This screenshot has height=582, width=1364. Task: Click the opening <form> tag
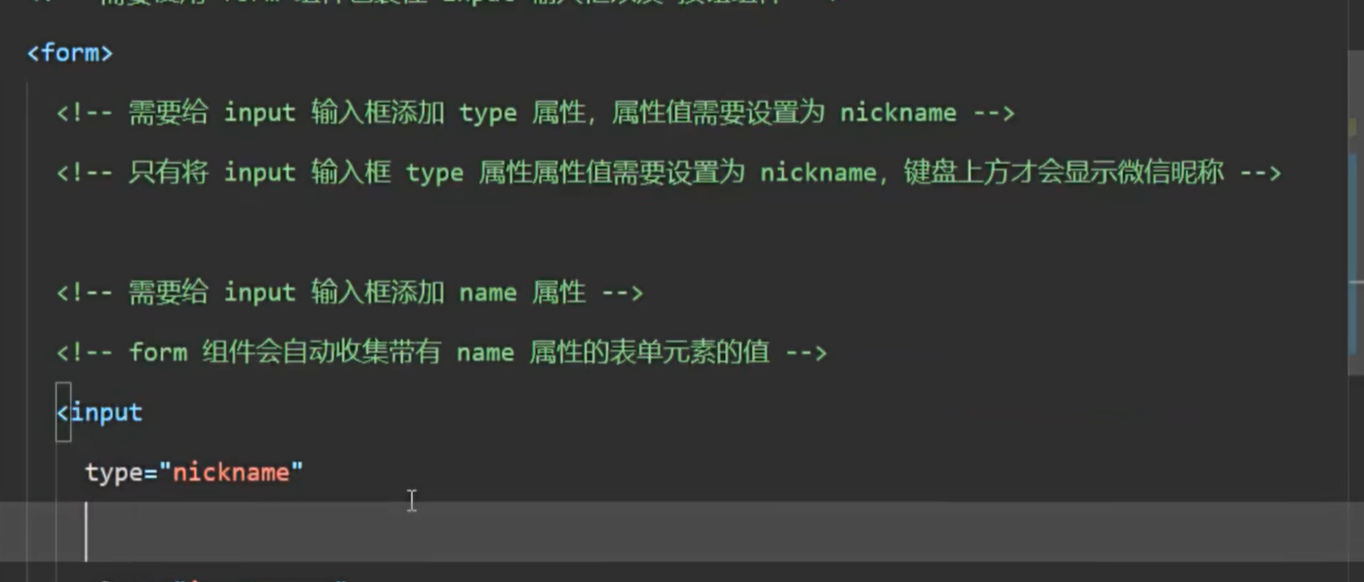[69, 52]
